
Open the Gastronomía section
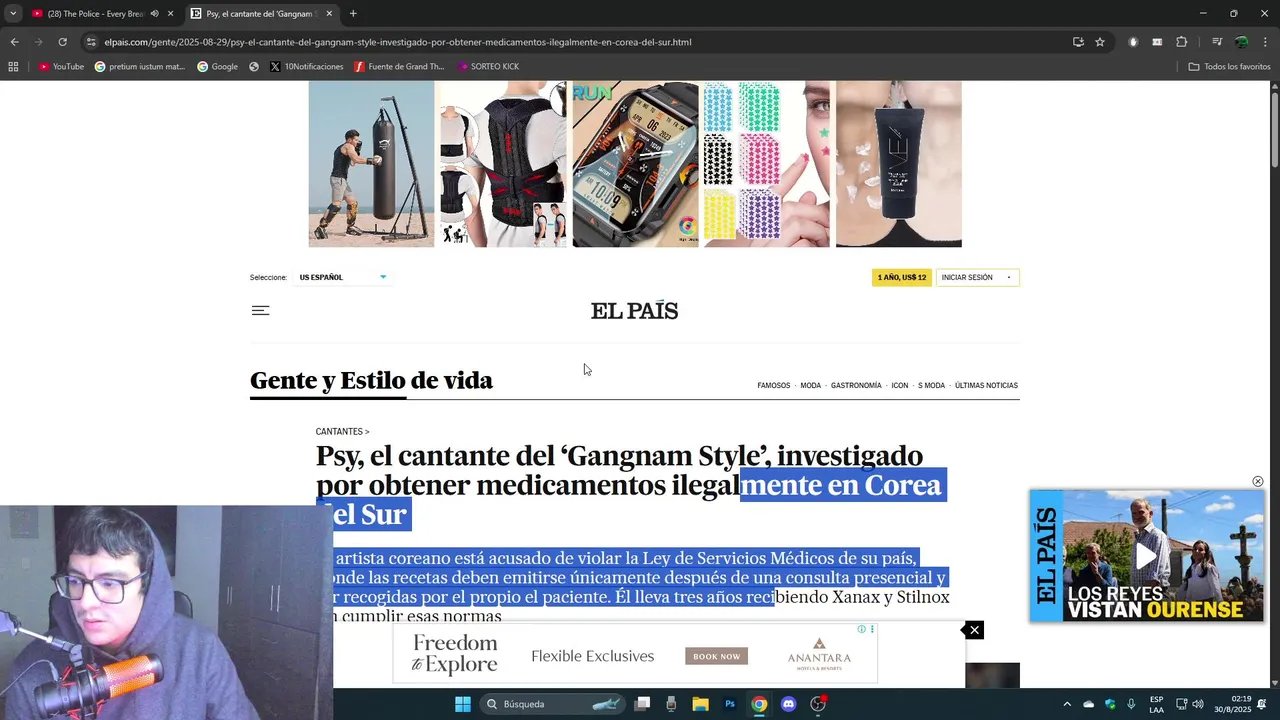856,386
